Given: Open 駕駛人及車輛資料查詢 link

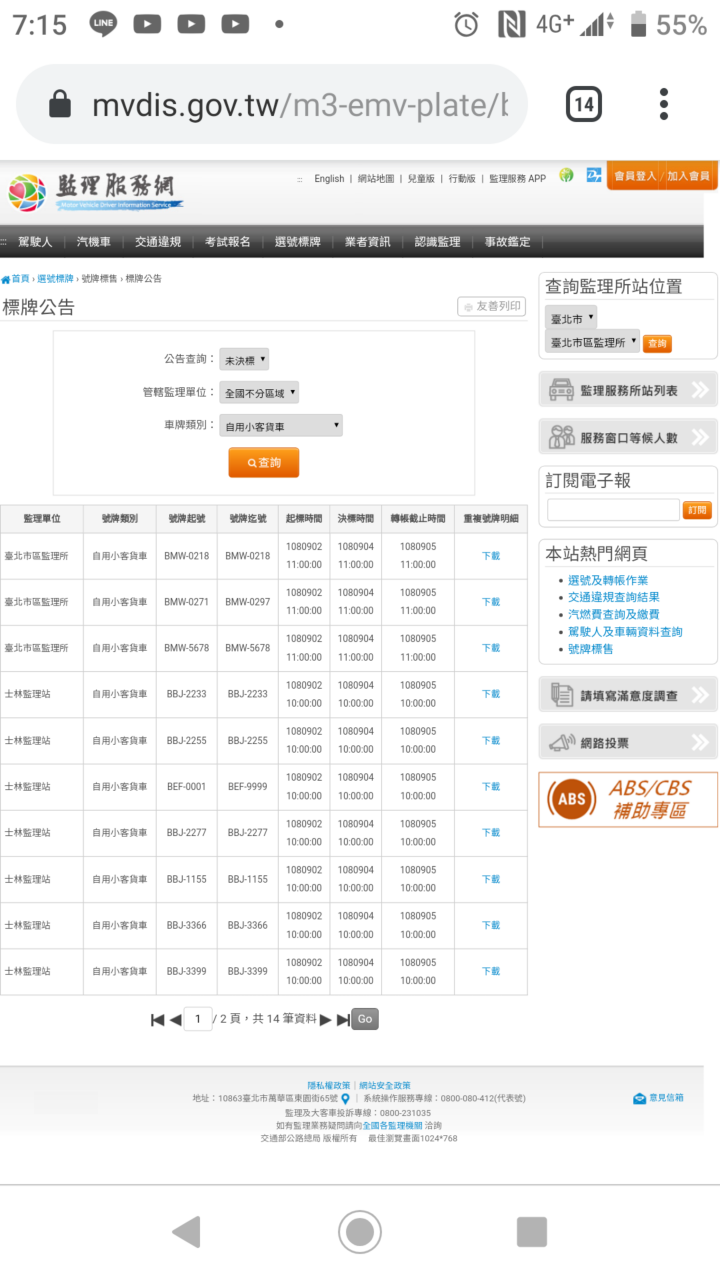Looking at the screenshot, I should tap(625, 632).
